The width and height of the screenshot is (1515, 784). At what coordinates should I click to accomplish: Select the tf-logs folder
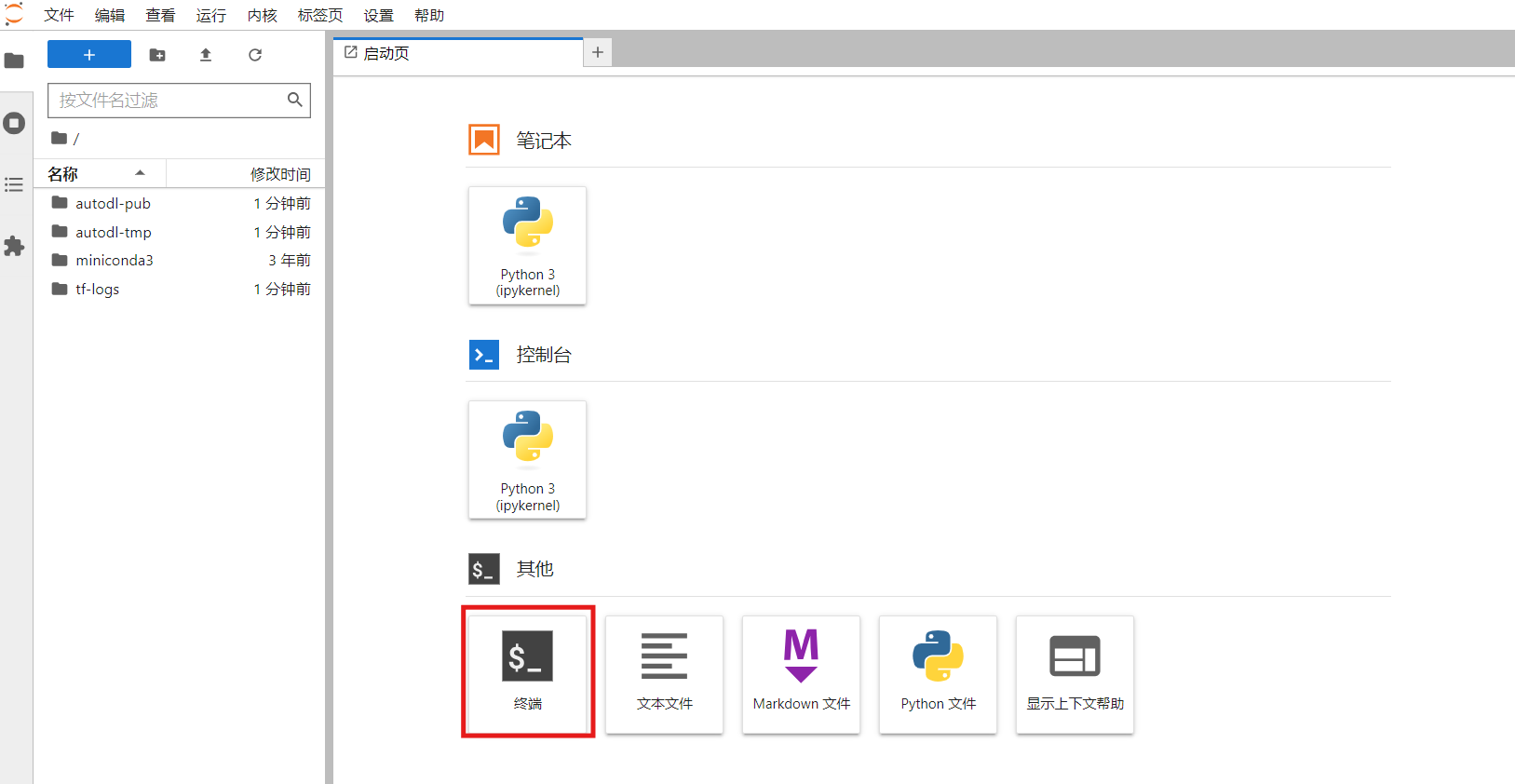pyautogui.click(x=179, y=289)
